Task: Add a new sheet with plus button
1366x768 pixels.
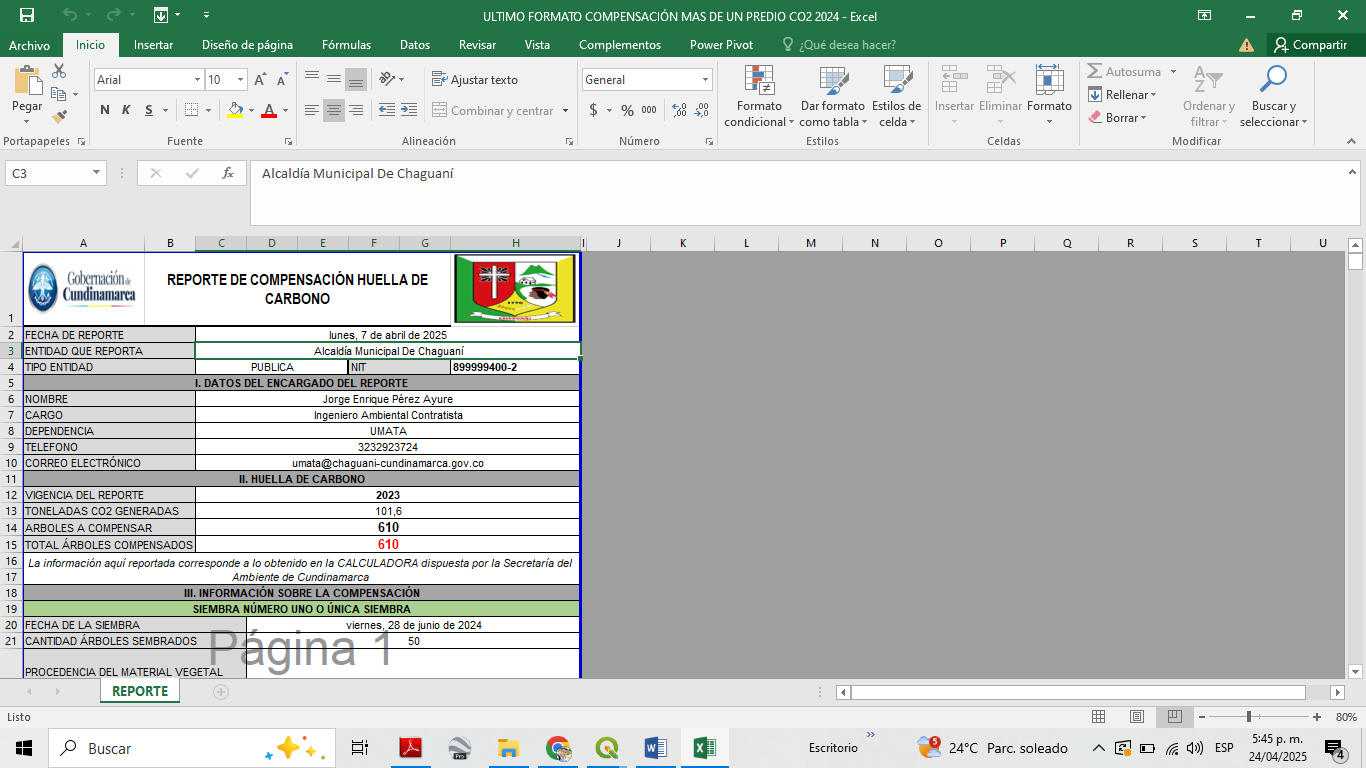Action: point(221,692)
